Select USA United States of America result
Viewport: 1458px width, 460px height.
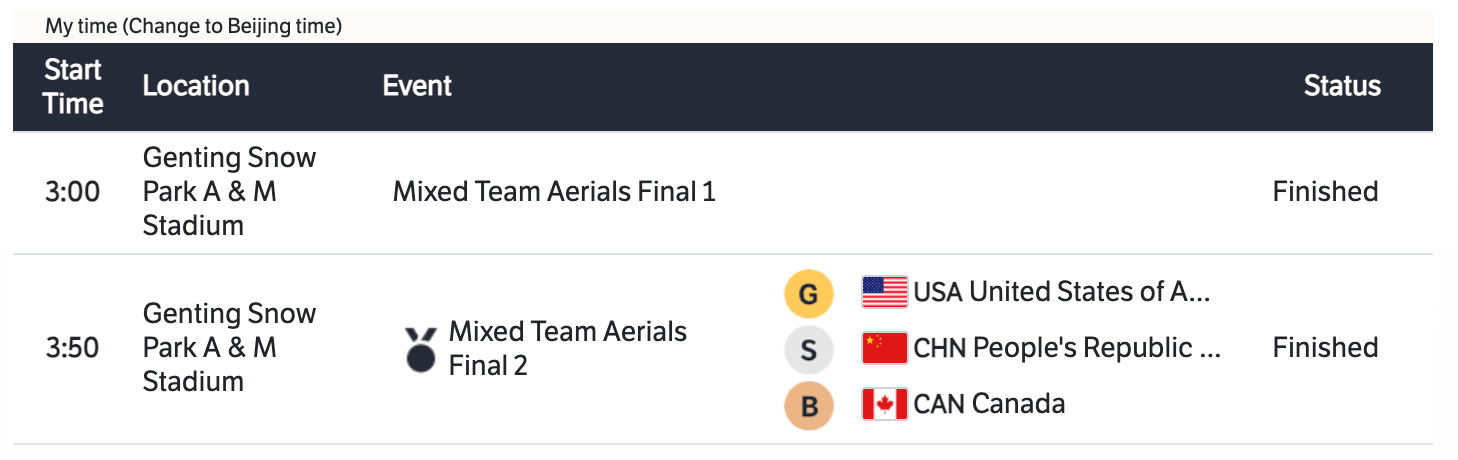(1061, 292)
